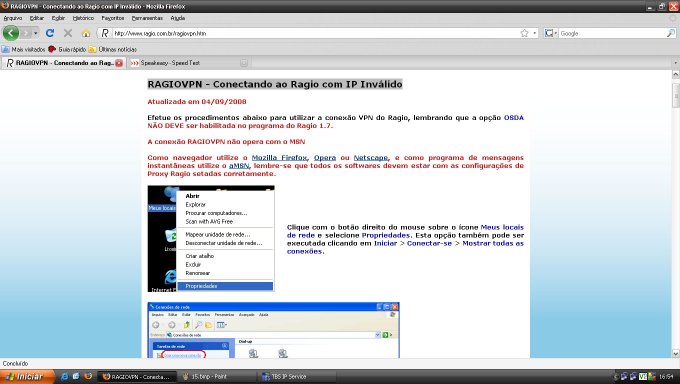Open the Ferramentas menu
Image resolution: width=680 pixels, height=384 pixels.
pos(147,18)
